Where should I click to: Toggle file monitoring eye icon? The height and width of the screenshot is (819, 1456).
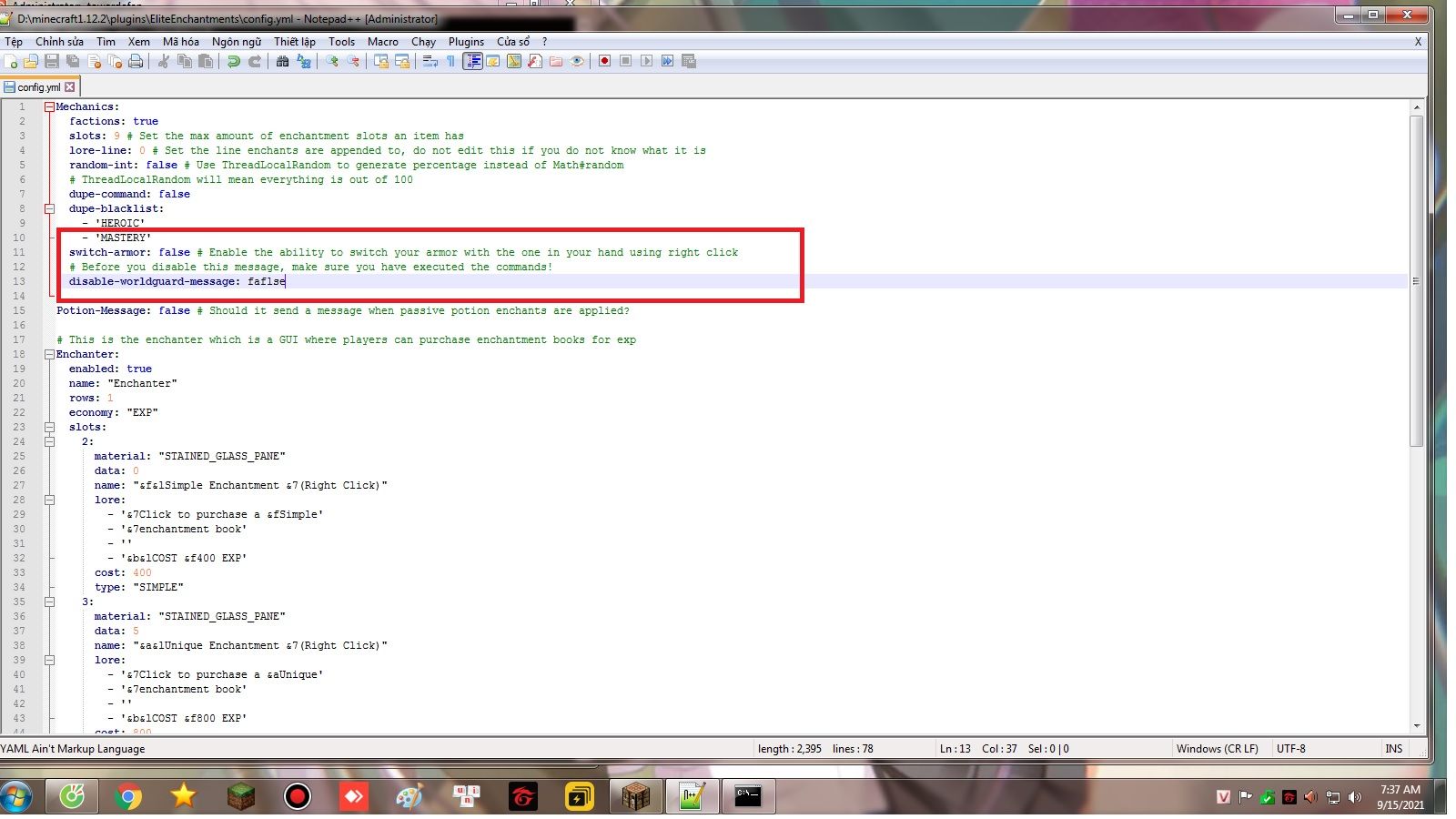(577, 61)
